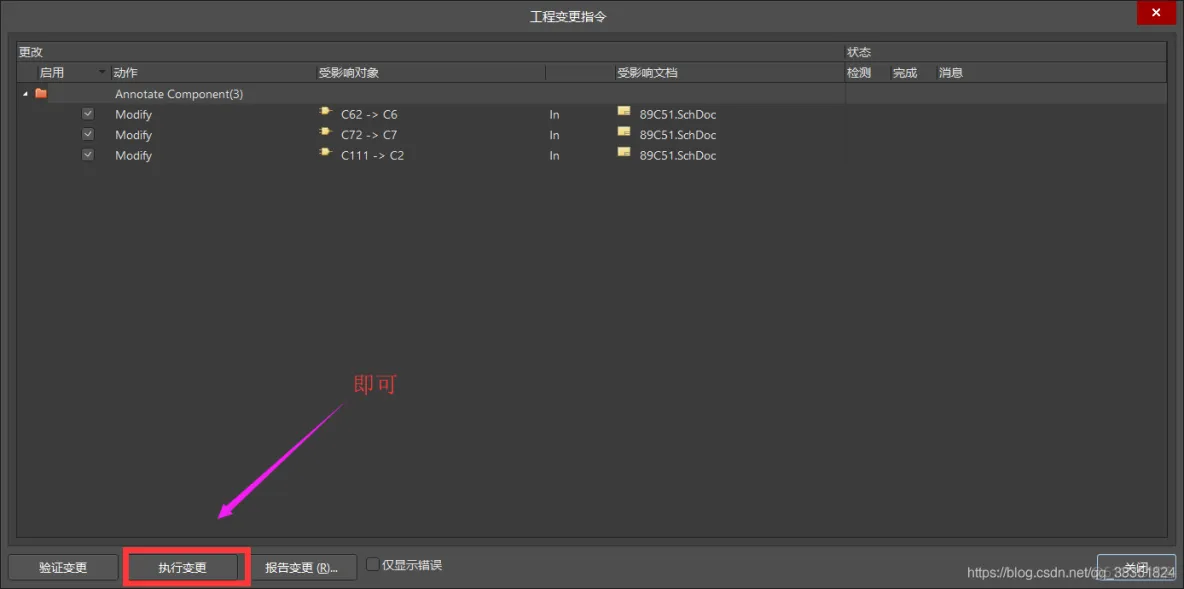Click the 验证变更 button

pyautogui.click(x=63, y=567)
